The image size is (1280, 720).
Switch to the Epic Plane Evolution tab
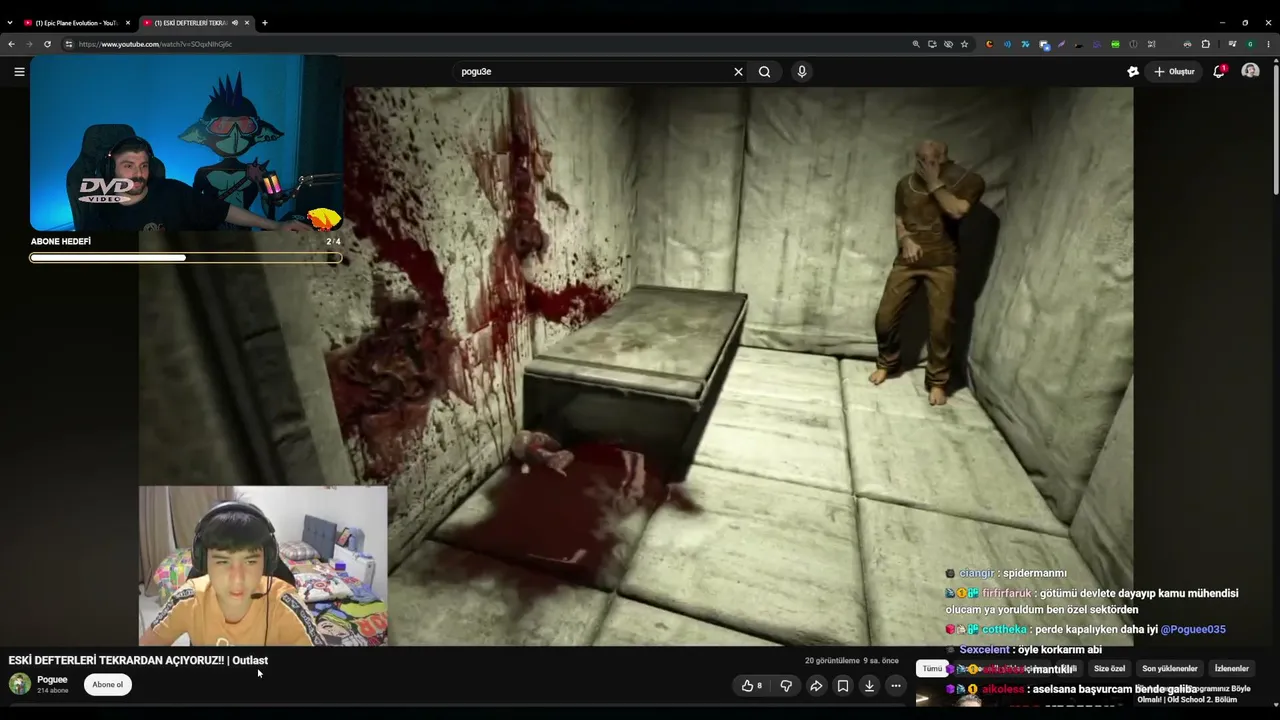(76, 22)
